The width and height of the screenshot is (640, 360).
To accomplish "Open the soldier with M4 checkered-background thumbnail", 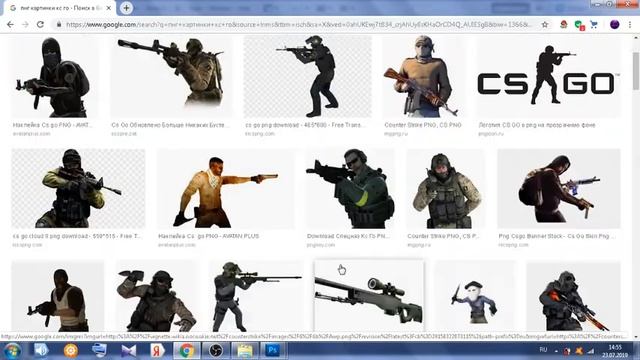I will (78, 189).
